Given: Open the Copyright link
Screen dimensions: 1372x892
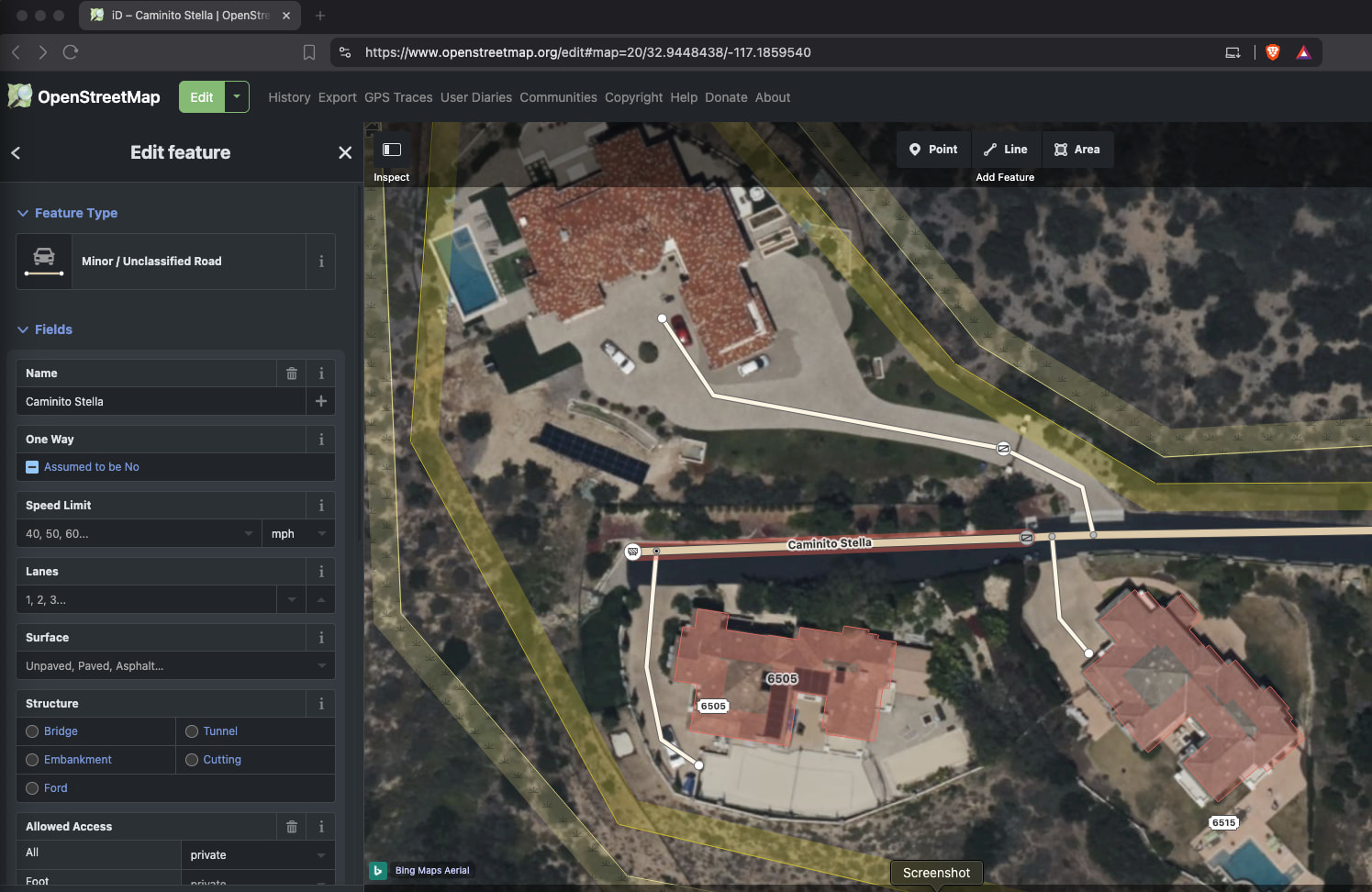Looking at the screenshot, I should coord(633,97).
